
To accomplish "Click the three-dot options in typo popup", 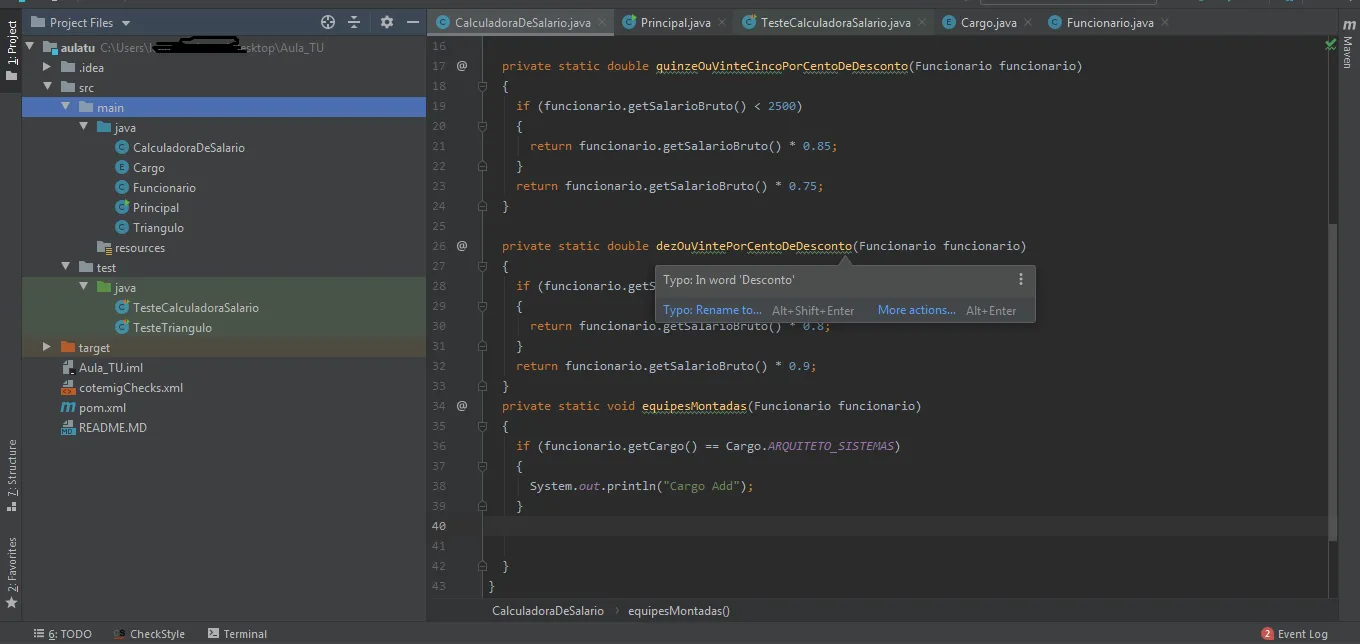I will tap(1020, 280).
